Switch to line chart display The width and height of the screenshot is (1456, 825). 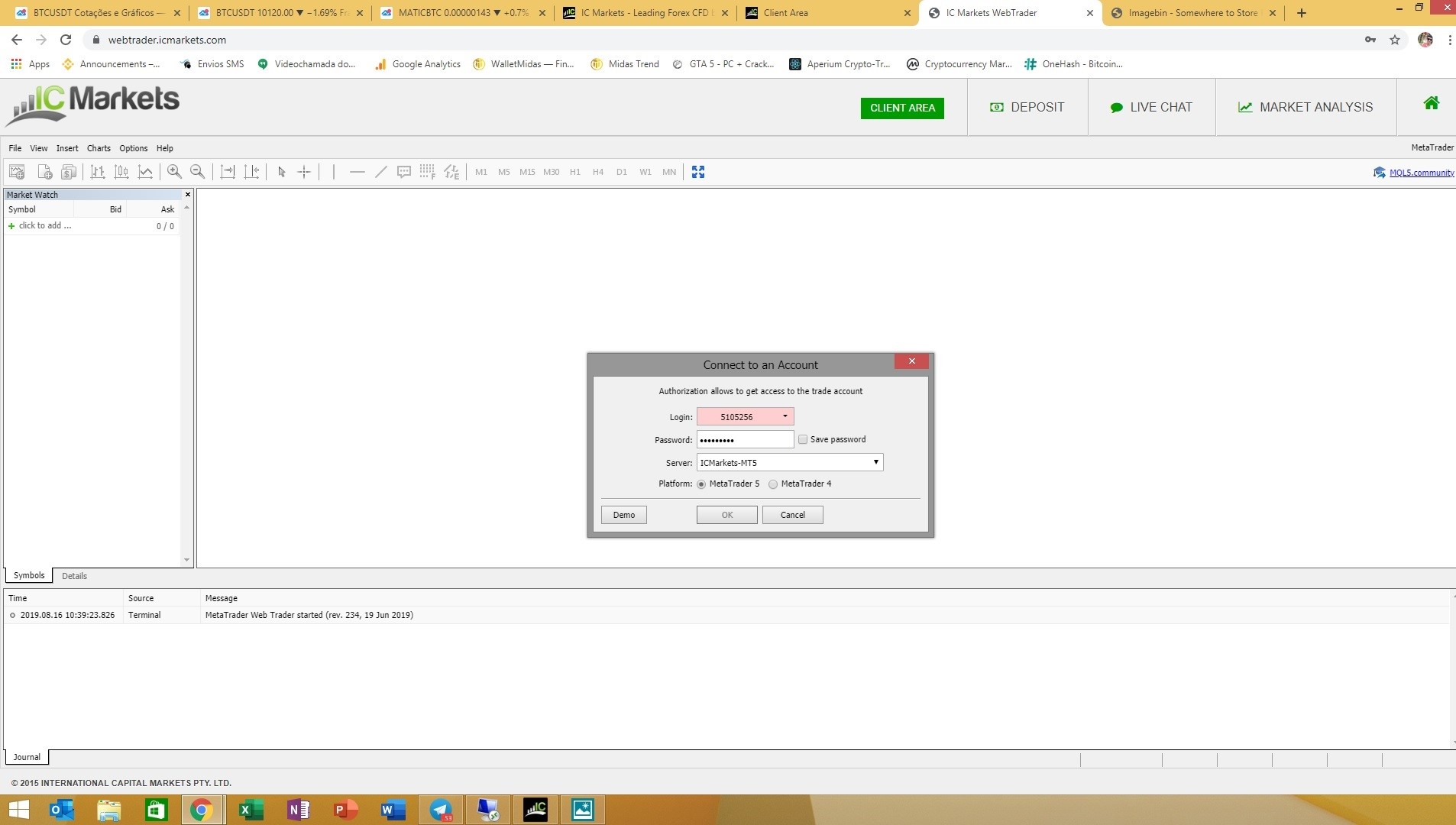(x=145, y=172)
